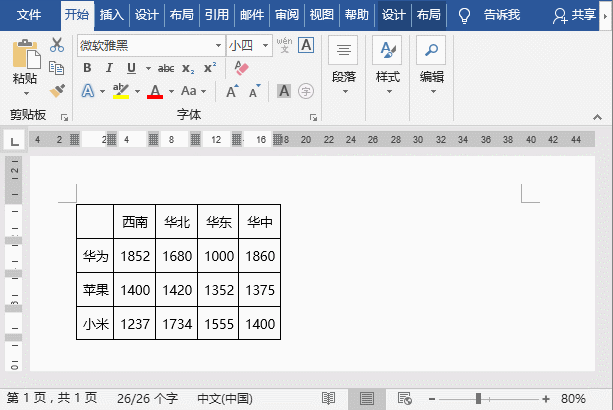613x410 pixels.
Task: Apply strikethrough to text
Action: [165, 68]
